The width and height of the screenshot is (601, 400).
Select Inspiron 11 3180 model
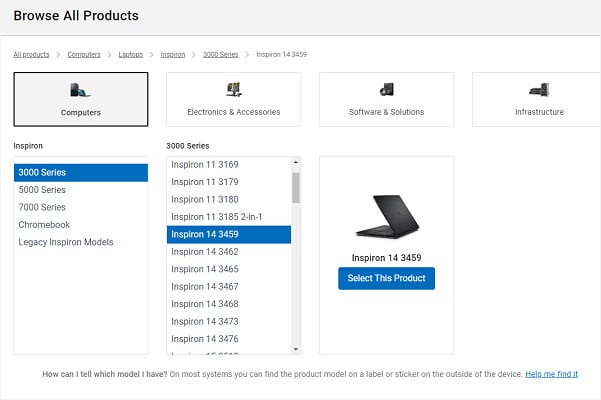[229, 200]
